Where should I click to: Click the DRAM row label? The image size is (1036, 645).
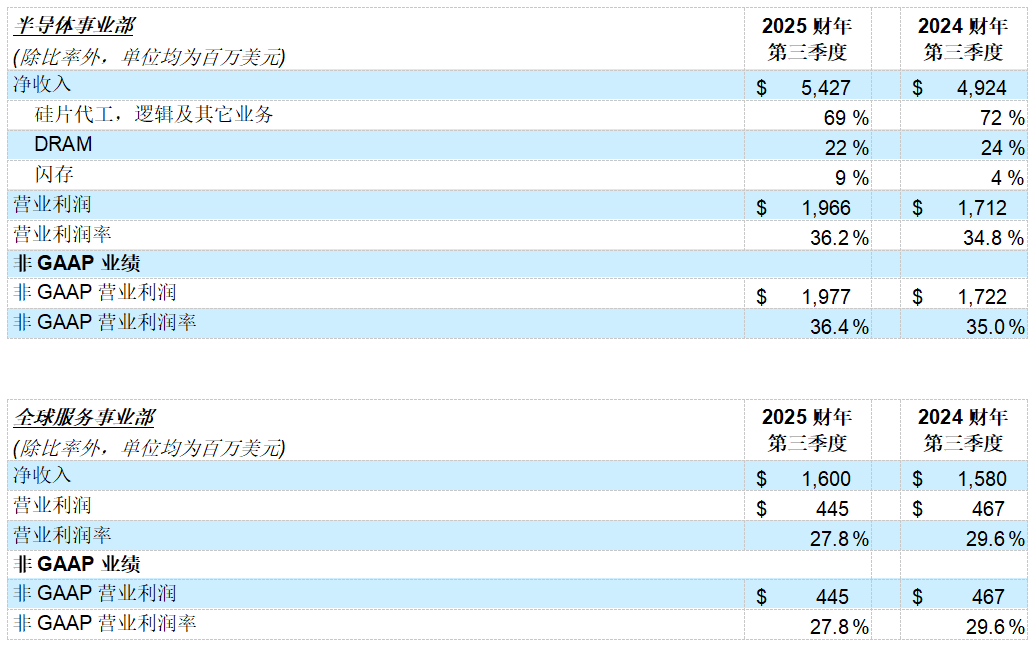coord(63,145)
